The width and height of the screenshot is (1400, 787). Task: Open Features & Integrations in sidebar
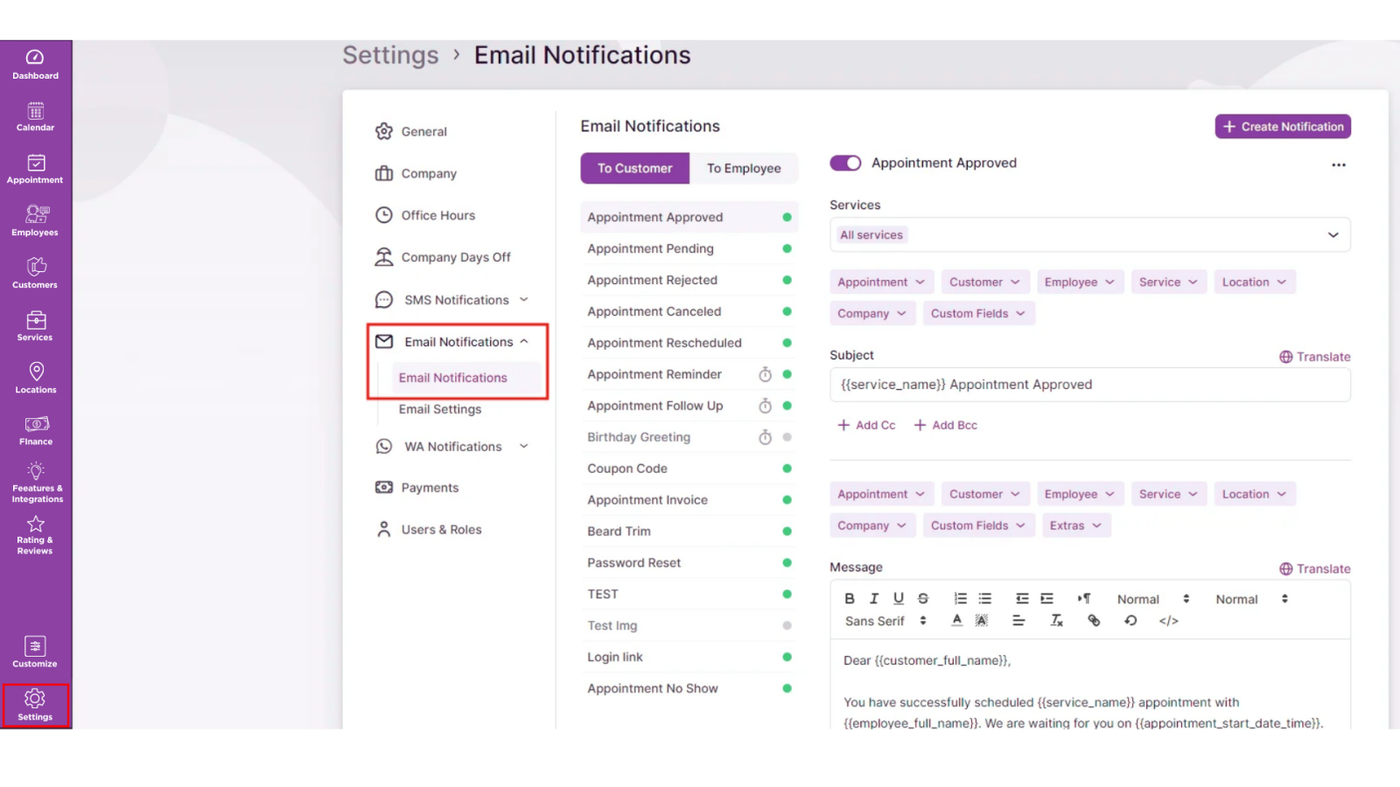click(36, 483)
